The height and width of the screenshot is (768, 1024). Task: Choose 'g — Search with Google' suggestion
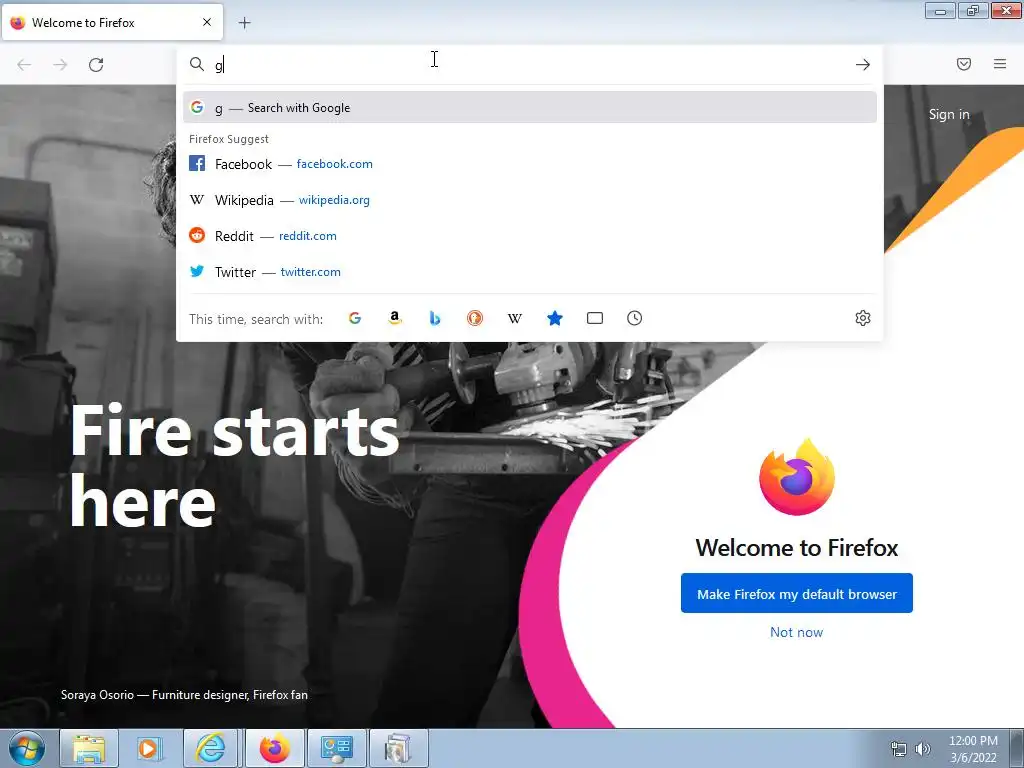tap(530, 108)
